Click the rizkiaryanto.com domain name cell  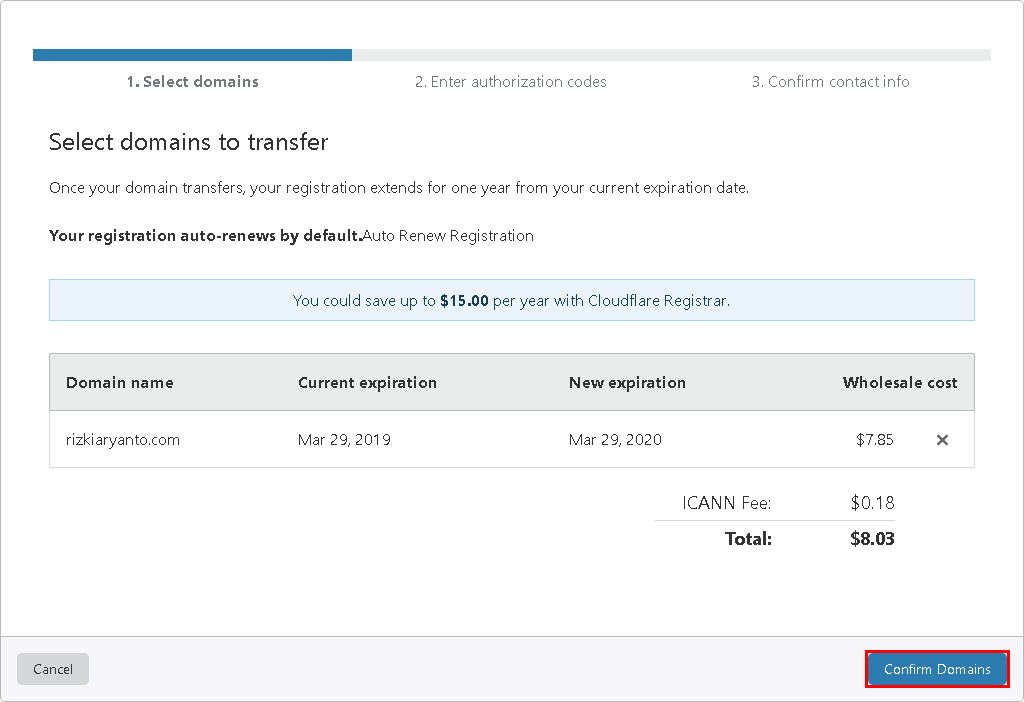123,439
